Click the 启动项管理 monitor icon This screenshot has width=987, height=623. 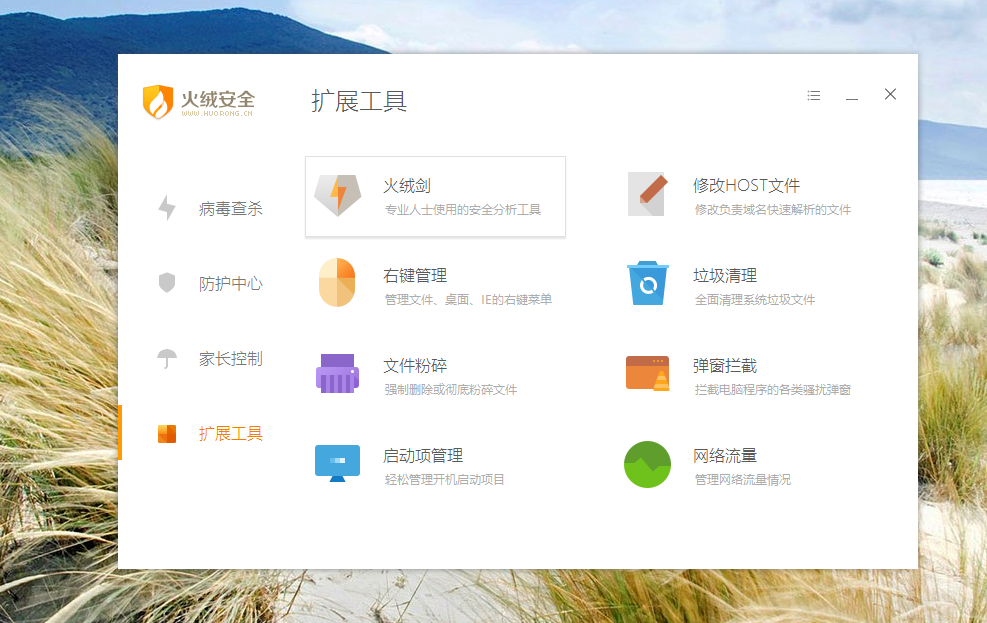coord(337,463)
